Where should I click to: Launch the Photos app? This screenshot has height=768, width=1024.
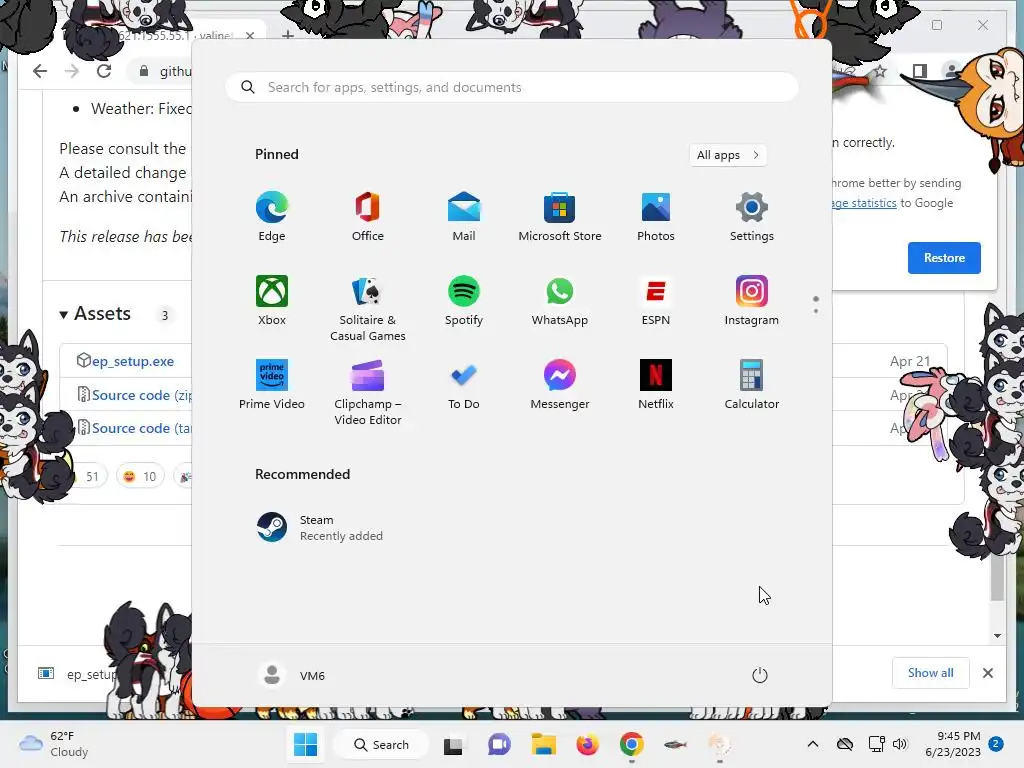[x=656, y=217]
